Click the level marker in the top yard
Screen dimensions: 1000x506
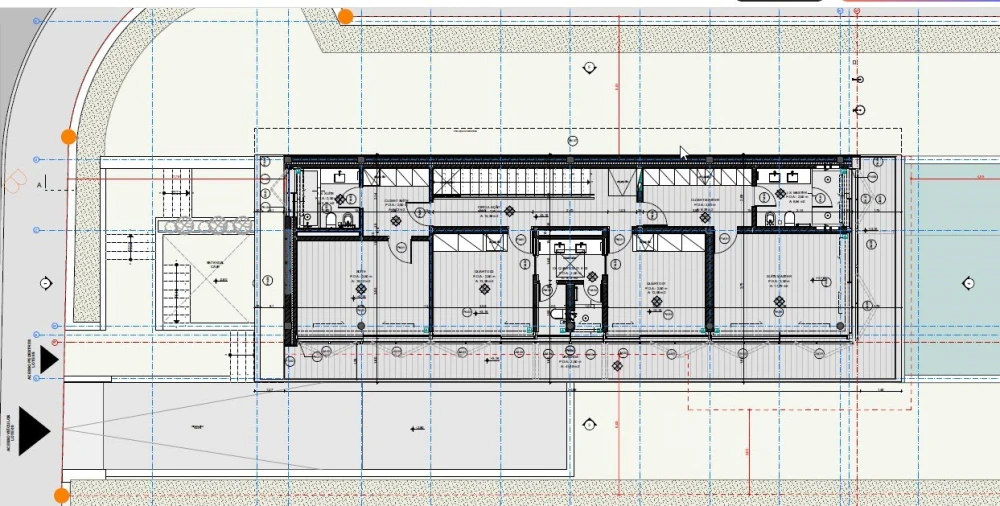pyautogui.click(x=588, y=68)
